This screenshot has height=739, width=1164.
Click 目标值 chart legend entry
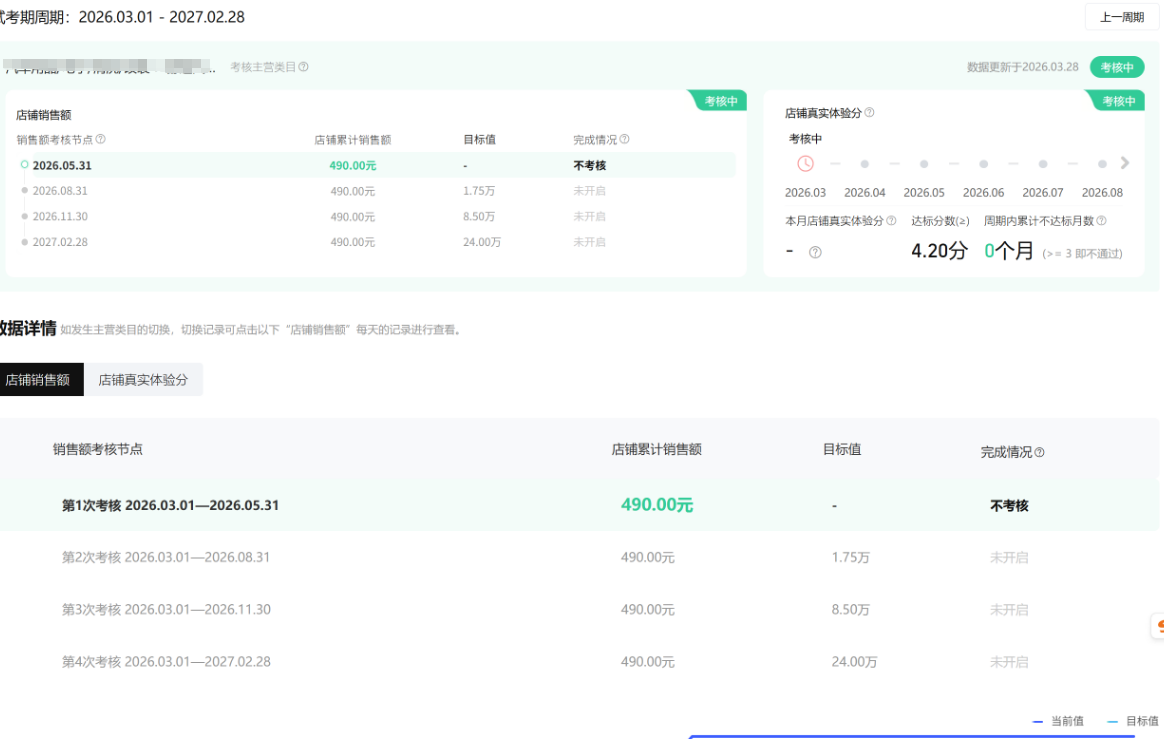pos(1133,721)
